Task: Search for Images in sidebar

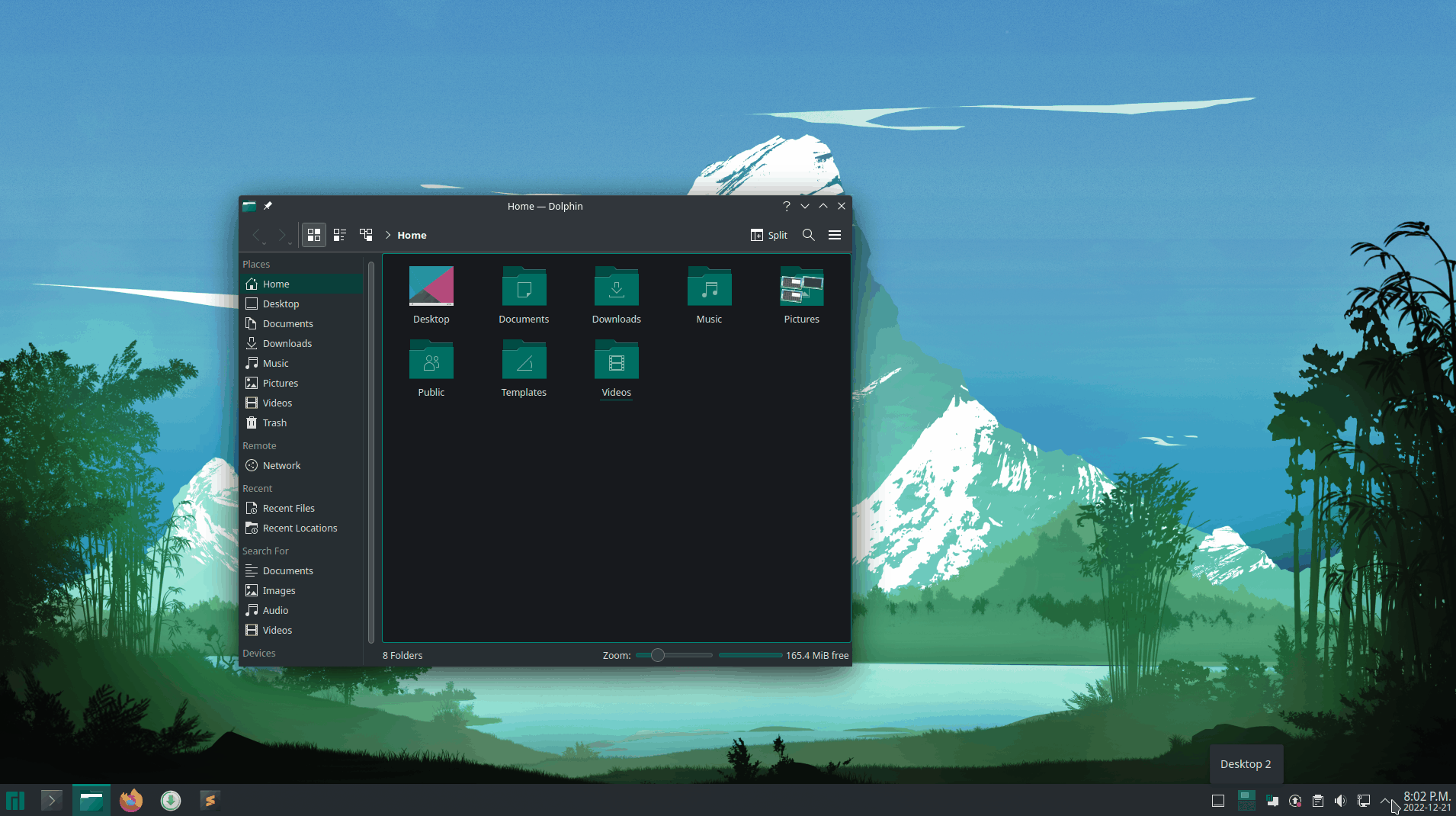Action: (302, 590)
